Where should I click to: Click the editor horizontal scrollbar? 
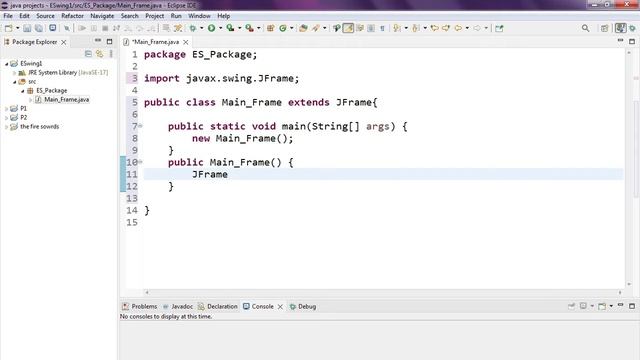[x=383, y=292]
